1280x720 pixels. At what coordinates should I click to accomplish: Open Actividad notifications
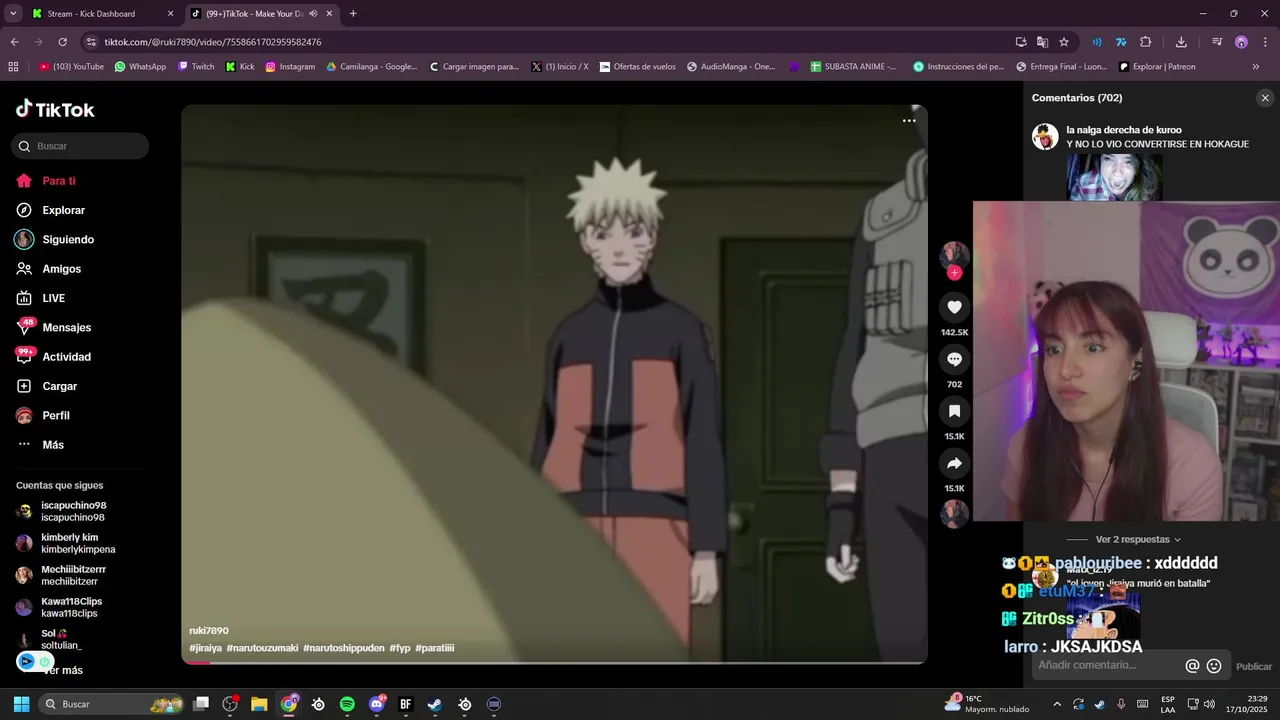tap(66, 357)
